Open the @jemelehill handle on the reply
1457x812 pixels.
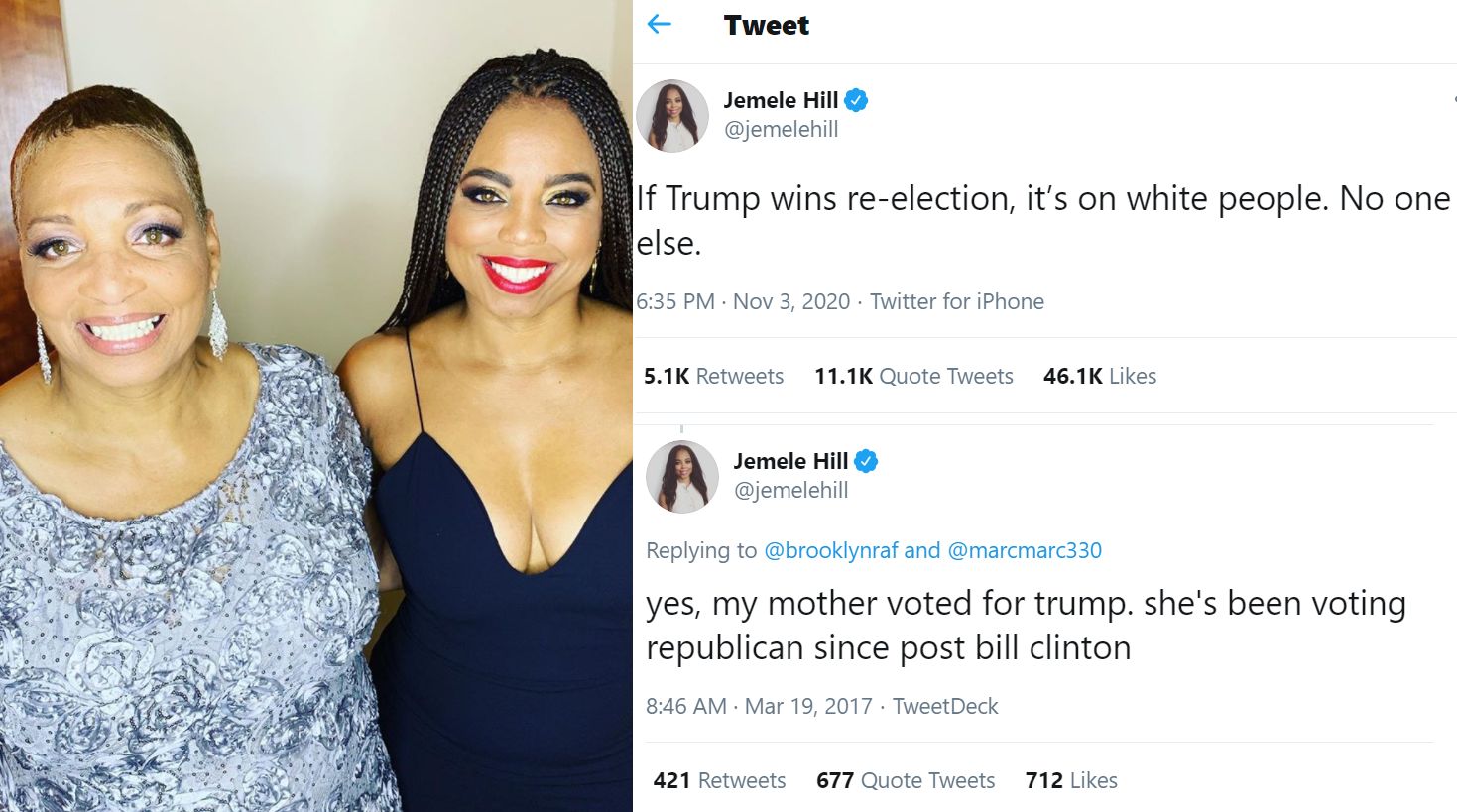tap(790, 489)
